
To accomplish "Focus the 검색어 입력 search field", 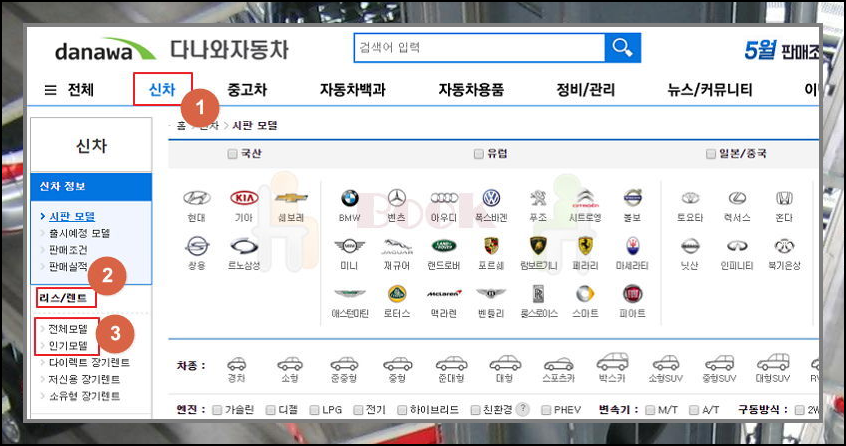I will [x=480, y=48].
